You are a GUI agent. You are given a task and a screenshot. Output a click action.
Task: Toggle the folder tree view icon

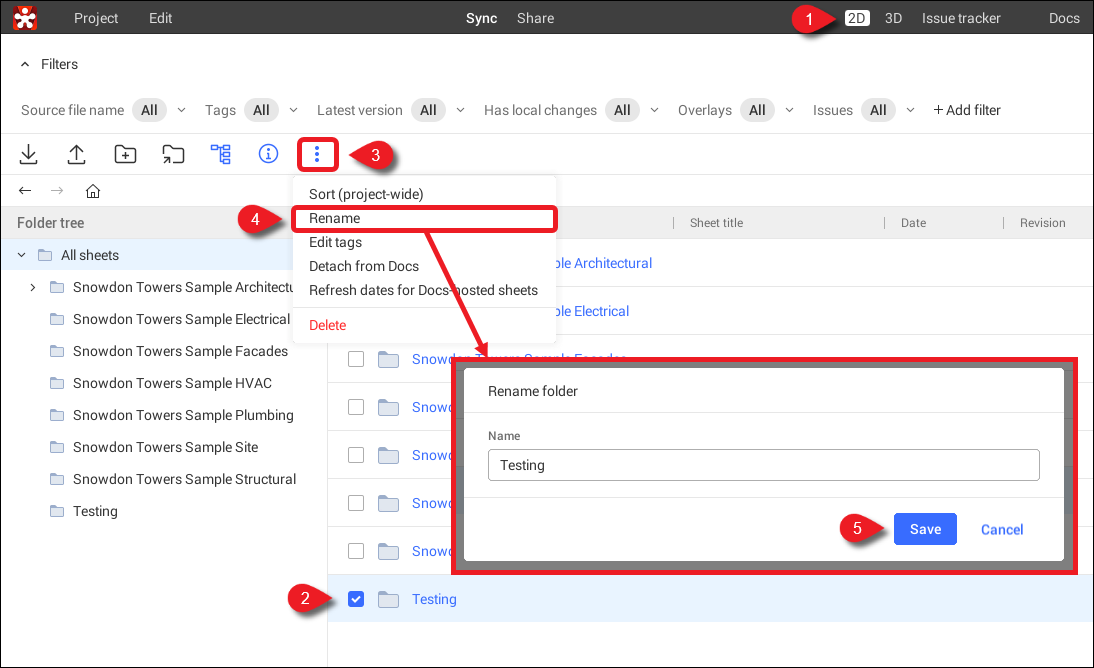coord(220,154)
